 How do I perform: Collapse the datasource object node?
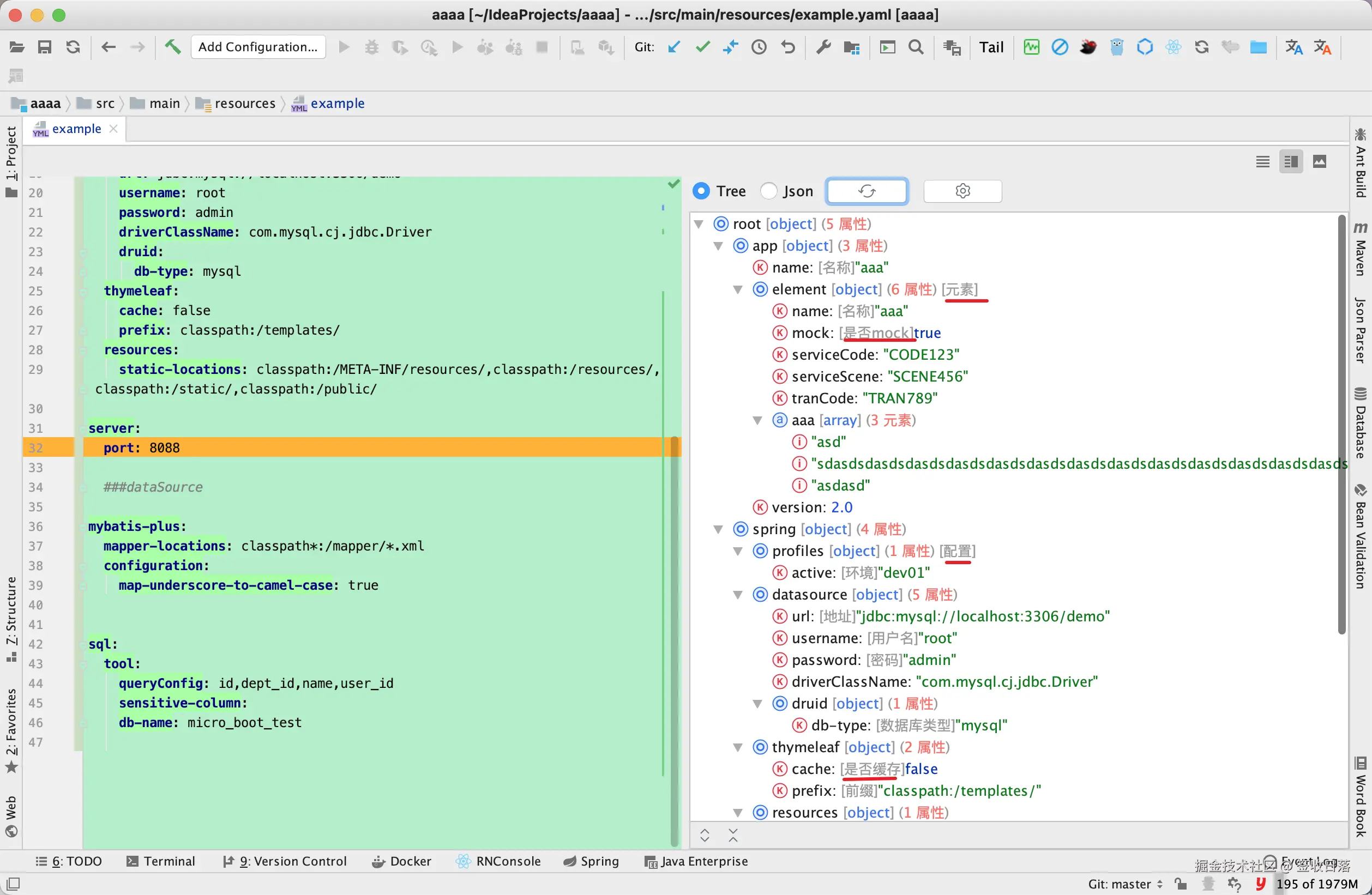(738, 595)
